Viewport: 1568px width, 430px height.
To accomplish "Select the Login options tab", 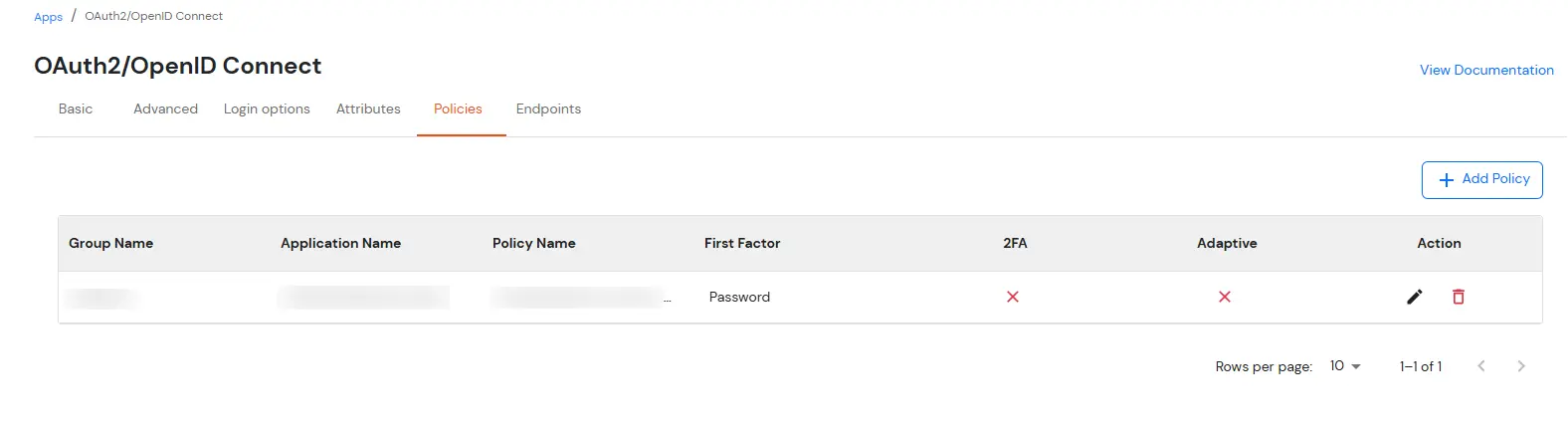I will click(267, 109).
